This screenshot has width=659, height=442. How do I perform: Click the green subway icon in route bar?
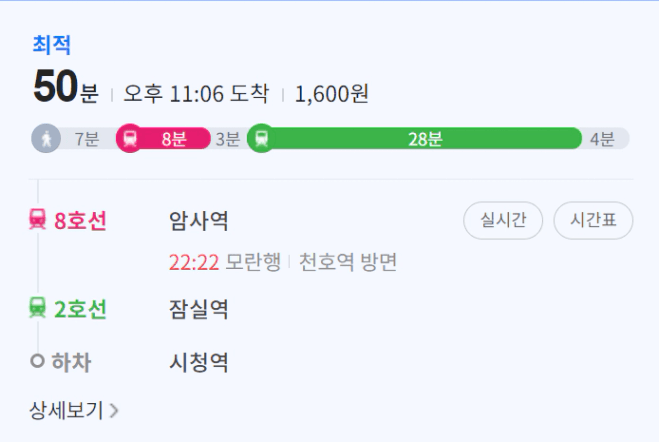261,138
